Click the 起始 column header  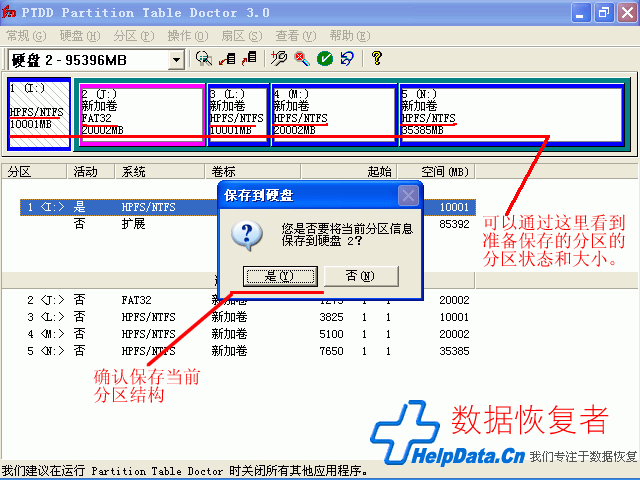(349, 171)
